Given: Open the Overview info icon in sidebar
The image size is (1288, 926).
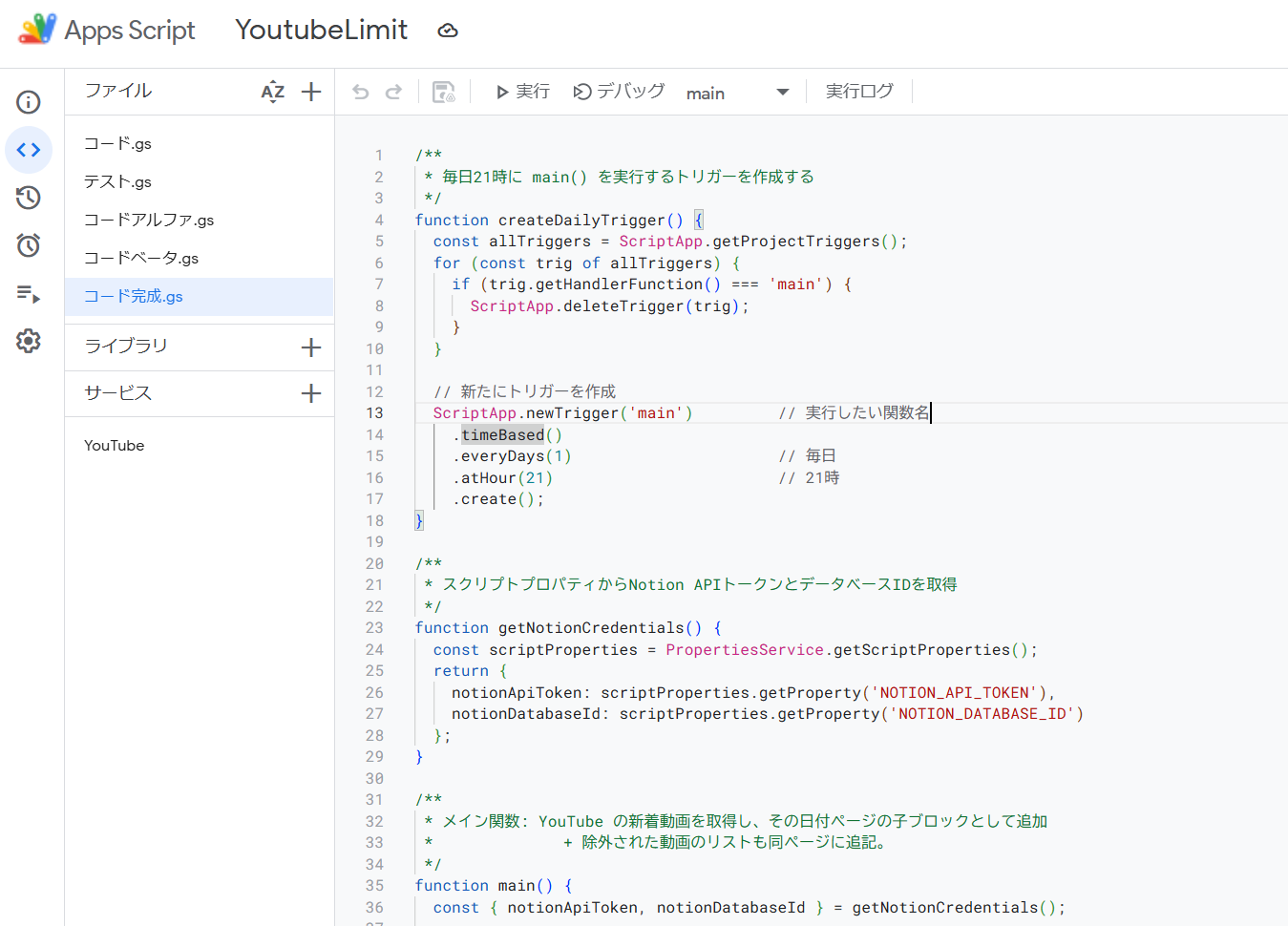Looking at the screenshot, I should (29, 102).
